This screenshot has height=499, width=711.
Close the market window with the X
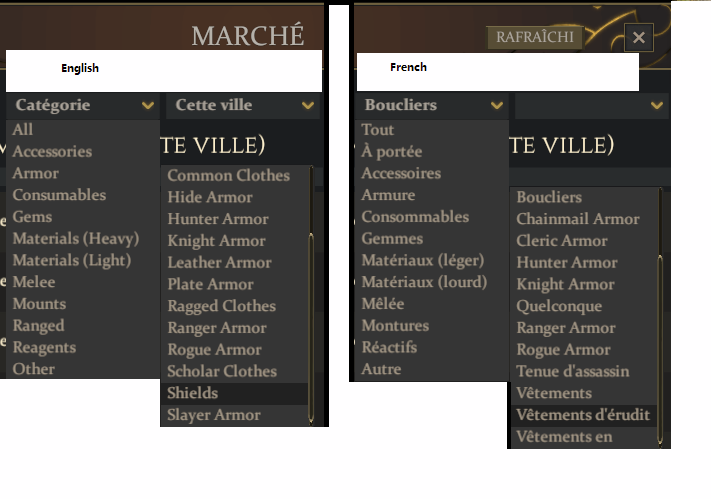(x=639, y=38)
